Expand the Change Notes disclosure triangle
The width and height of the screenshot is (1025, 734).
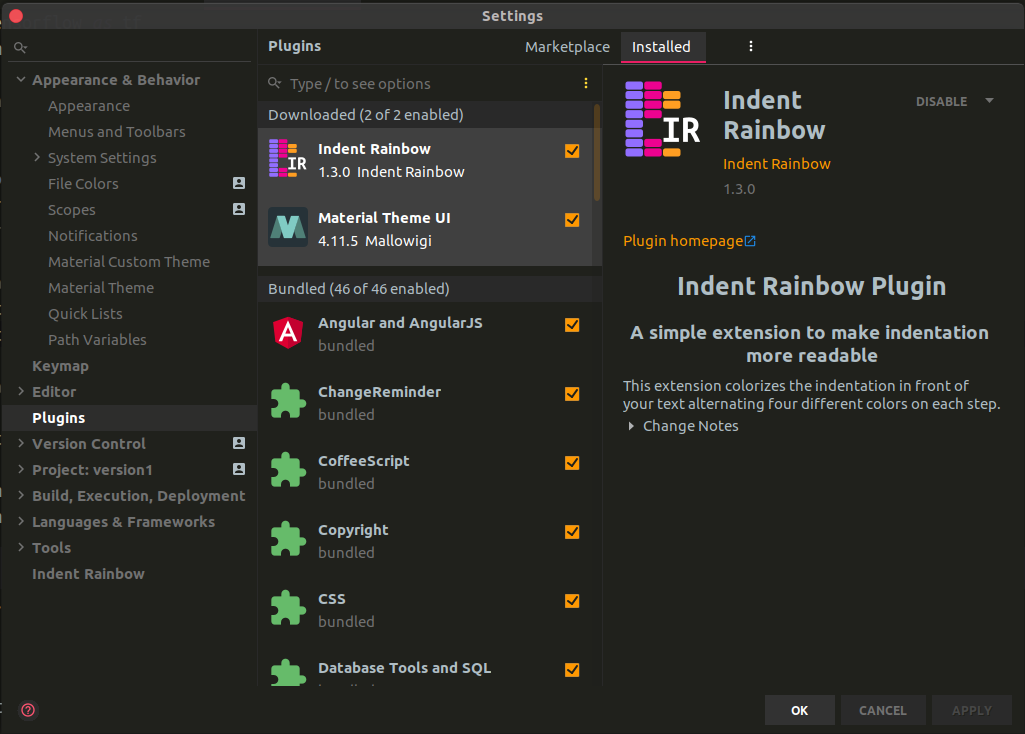(x=631, y=426)
